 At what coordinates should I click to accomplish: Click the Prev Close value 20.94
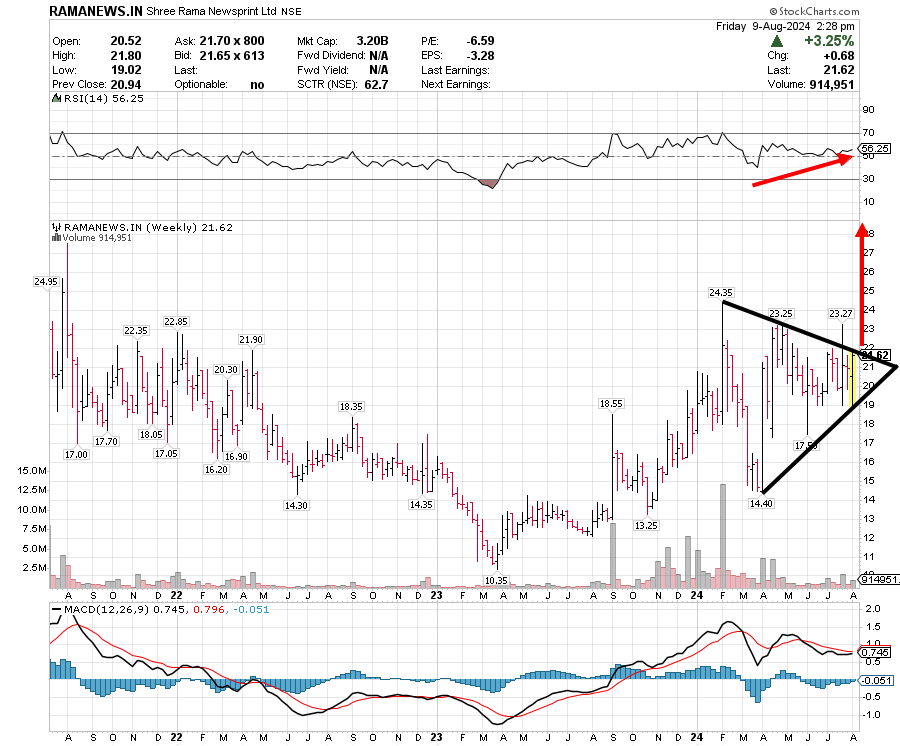pyautogui.click(x=126, y=84)
